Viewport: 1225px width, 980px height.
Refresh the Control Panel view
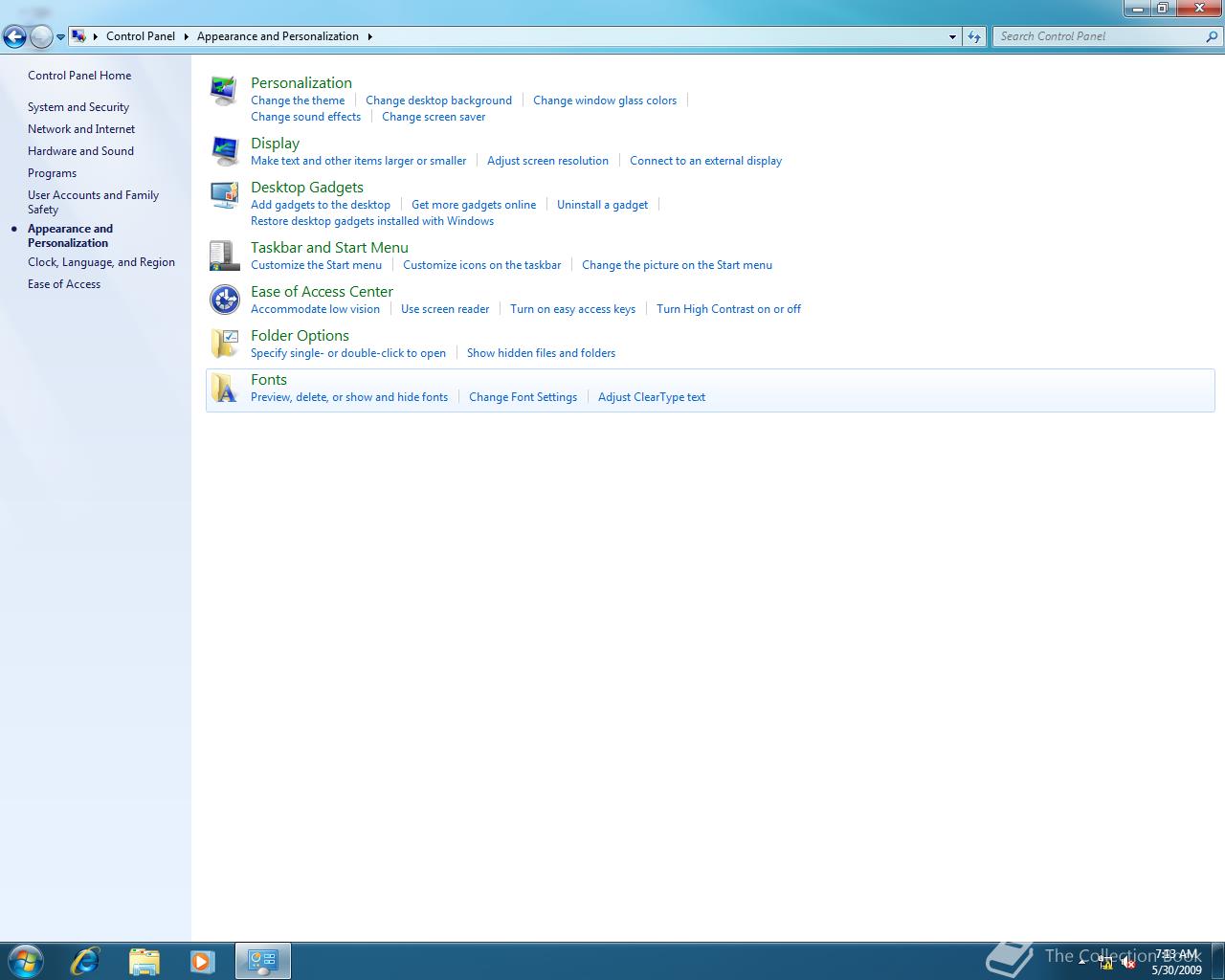pos(974,36)
